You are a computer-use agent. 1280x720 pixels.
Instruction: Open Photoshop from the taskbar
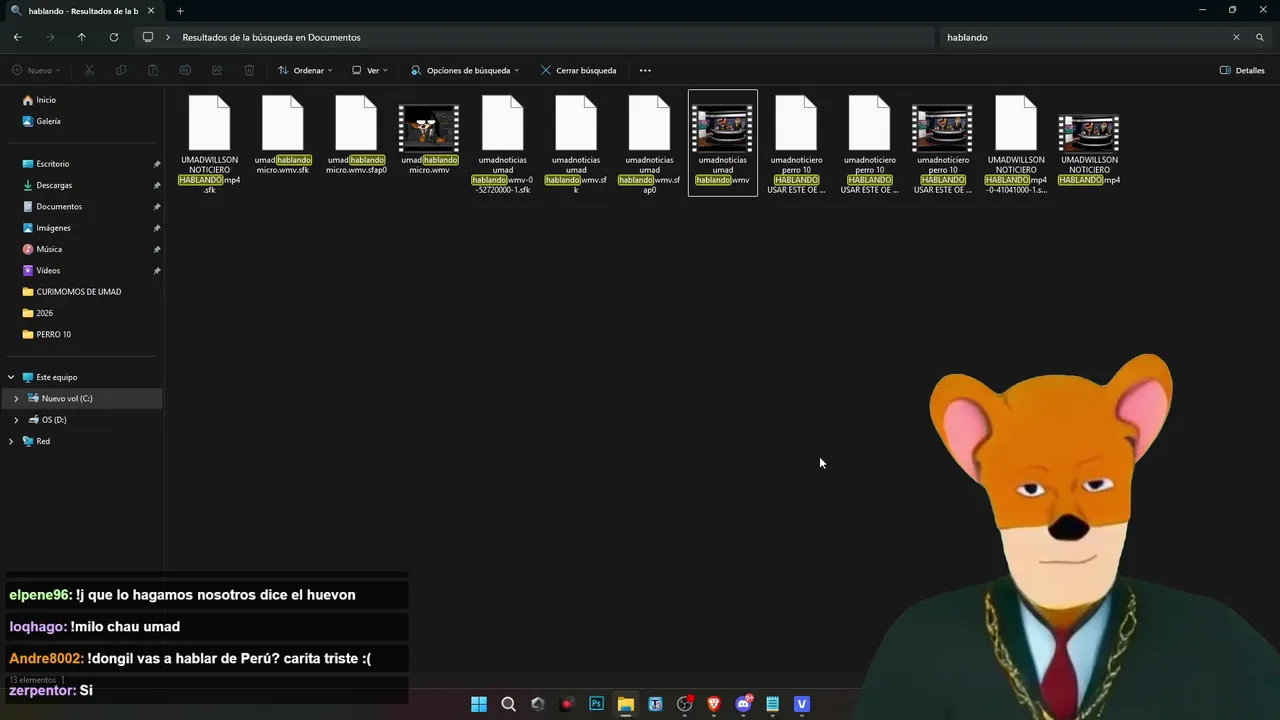[x=596, y=704]
